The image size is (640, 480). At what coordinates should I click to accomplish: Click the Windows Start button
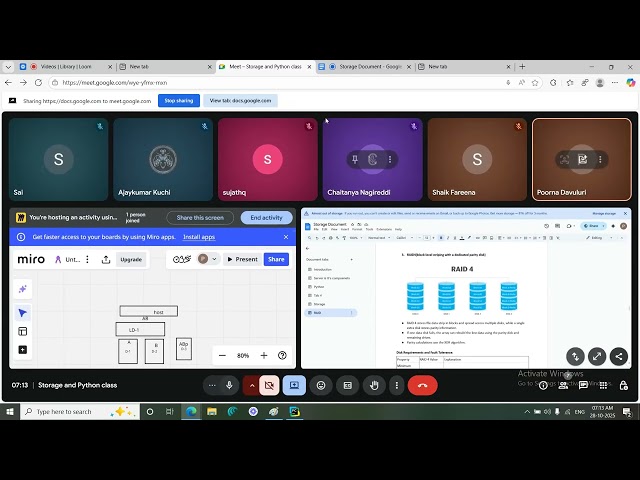(10, 412)
